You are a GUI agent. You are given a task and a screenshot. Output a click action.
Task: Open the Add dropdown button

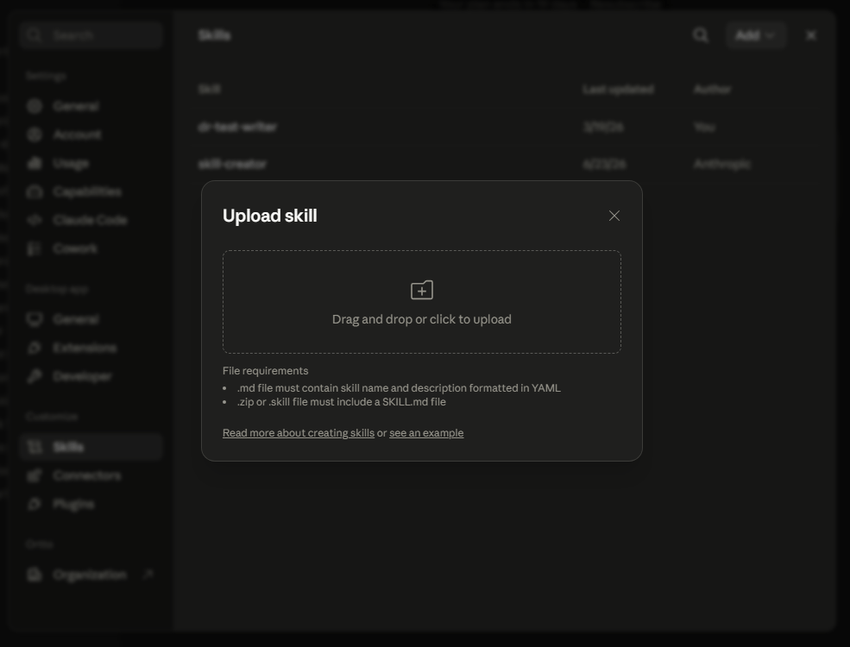point(756,35)
